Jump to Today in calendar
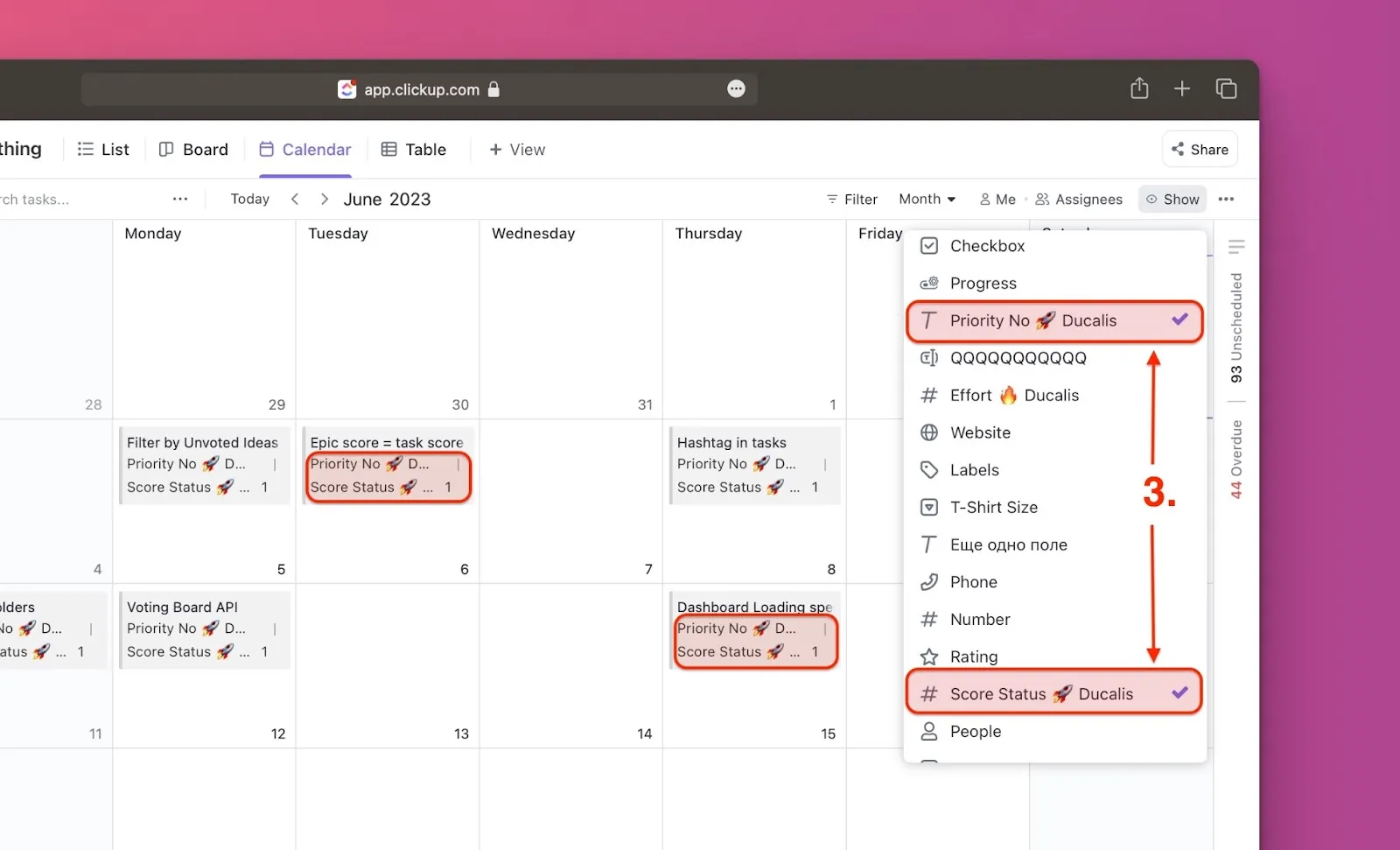Image resolution: width=1400 pixels, height=850 pixels. pos(249,200)
